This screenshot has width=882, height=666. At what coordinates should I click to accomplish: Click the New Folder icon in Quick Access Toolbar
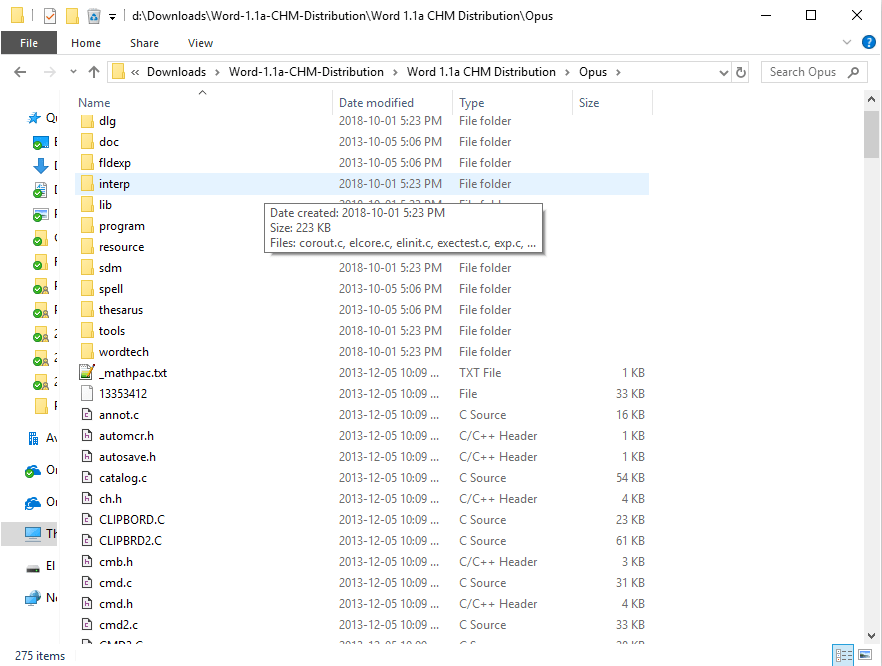[x=70, y=15]
